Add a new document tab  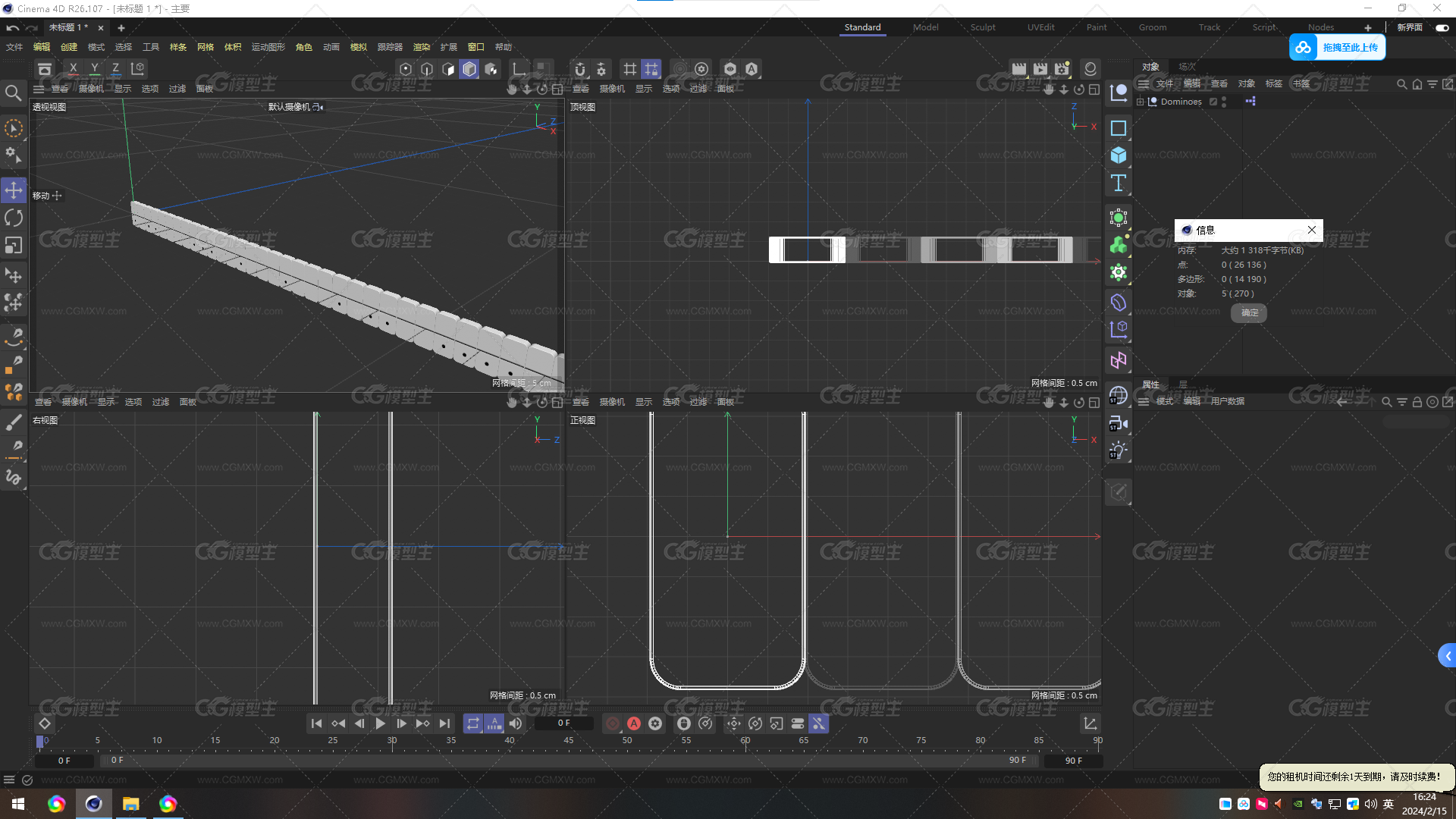tap(121, 27)
